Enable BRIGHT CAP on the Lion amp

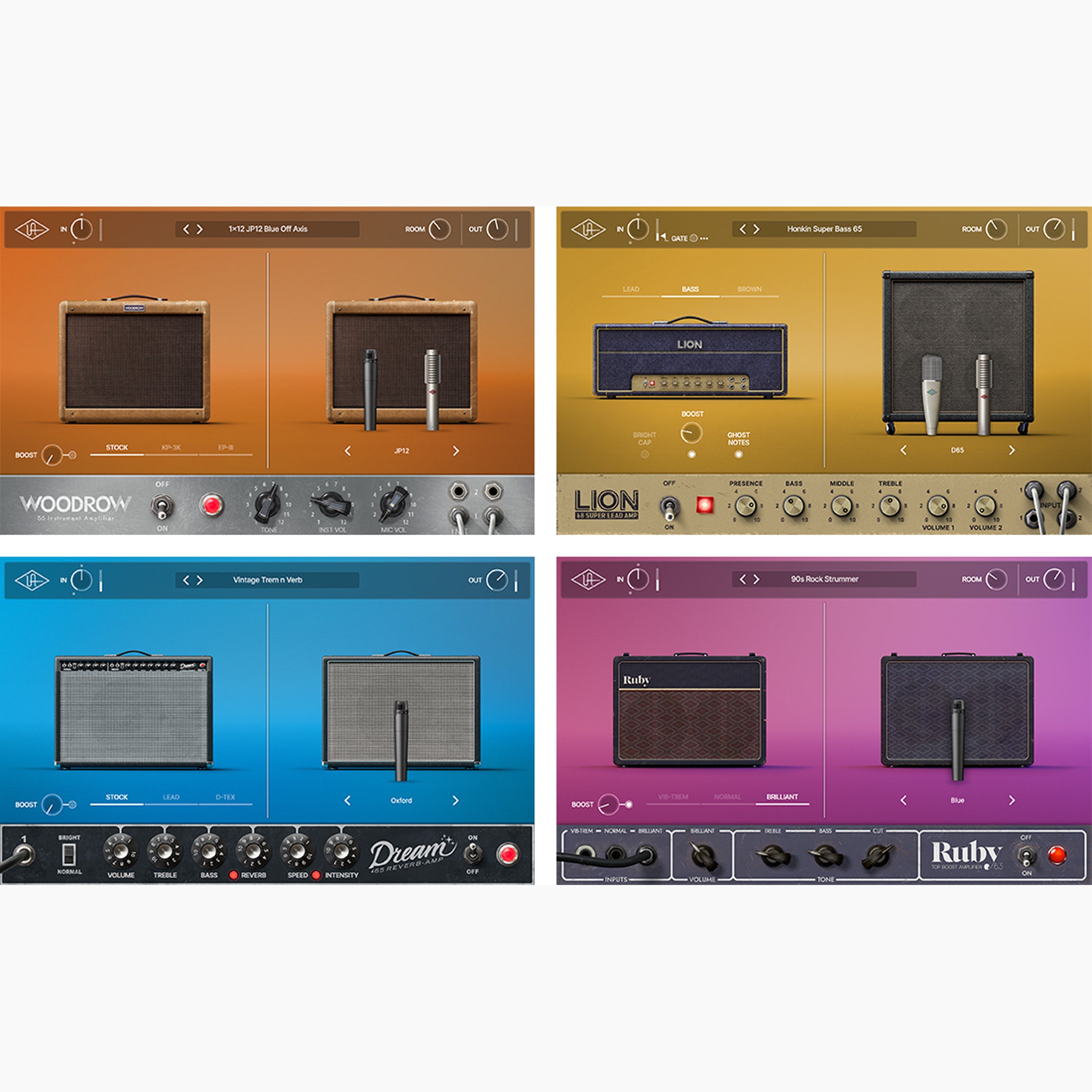645,454
